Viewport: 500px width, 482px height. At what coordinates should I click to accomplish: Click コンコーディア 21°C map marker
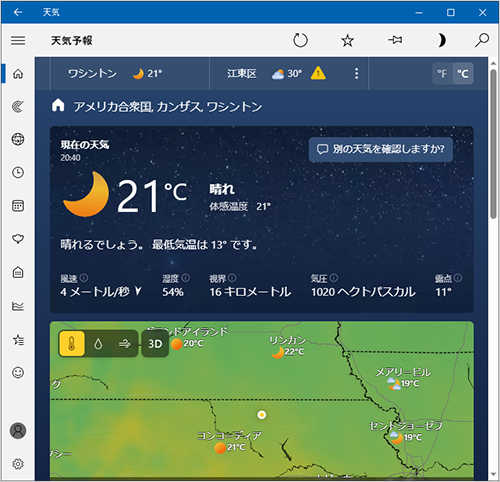click(x=229, y=442)
